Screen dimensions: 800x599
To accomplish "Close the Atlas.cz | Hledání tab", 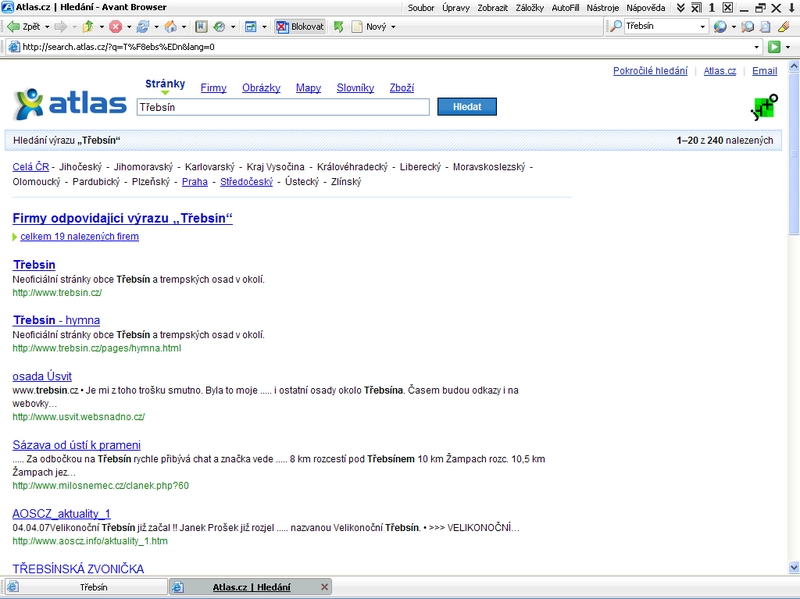I will [x=324, y=587].
